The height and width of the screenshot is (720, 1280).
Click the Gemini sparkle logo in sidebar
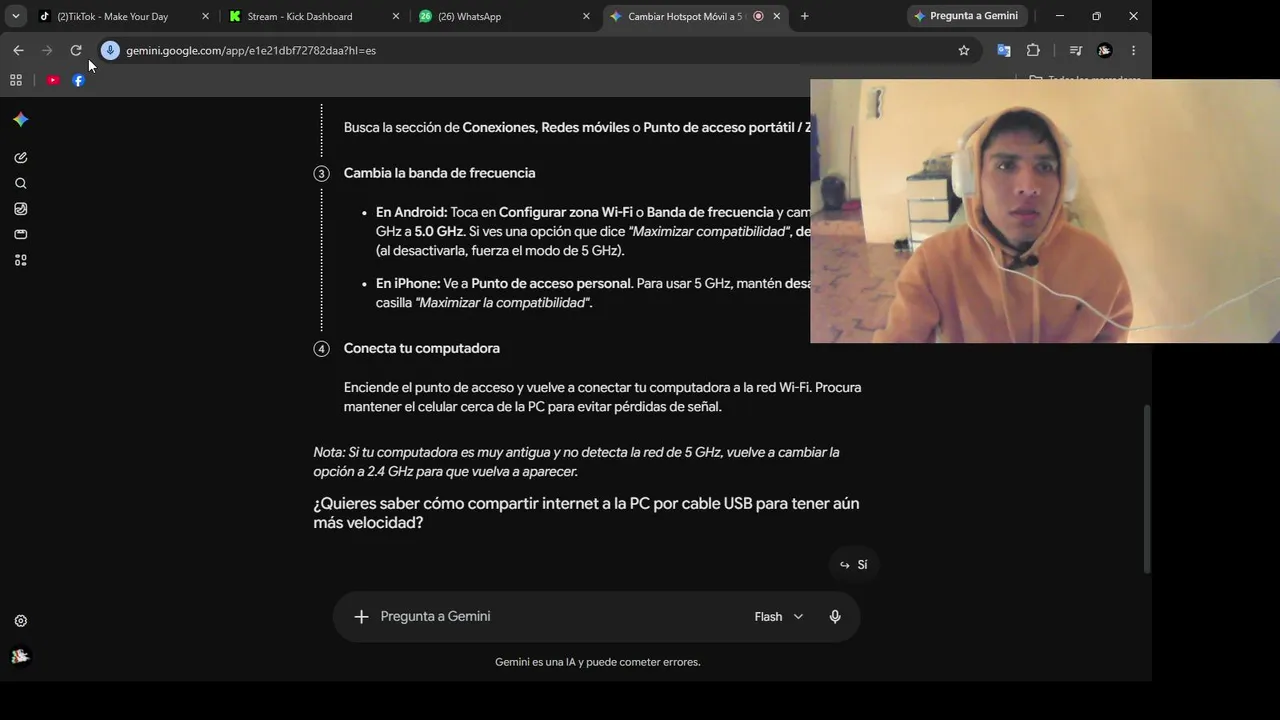click(21, 120)
